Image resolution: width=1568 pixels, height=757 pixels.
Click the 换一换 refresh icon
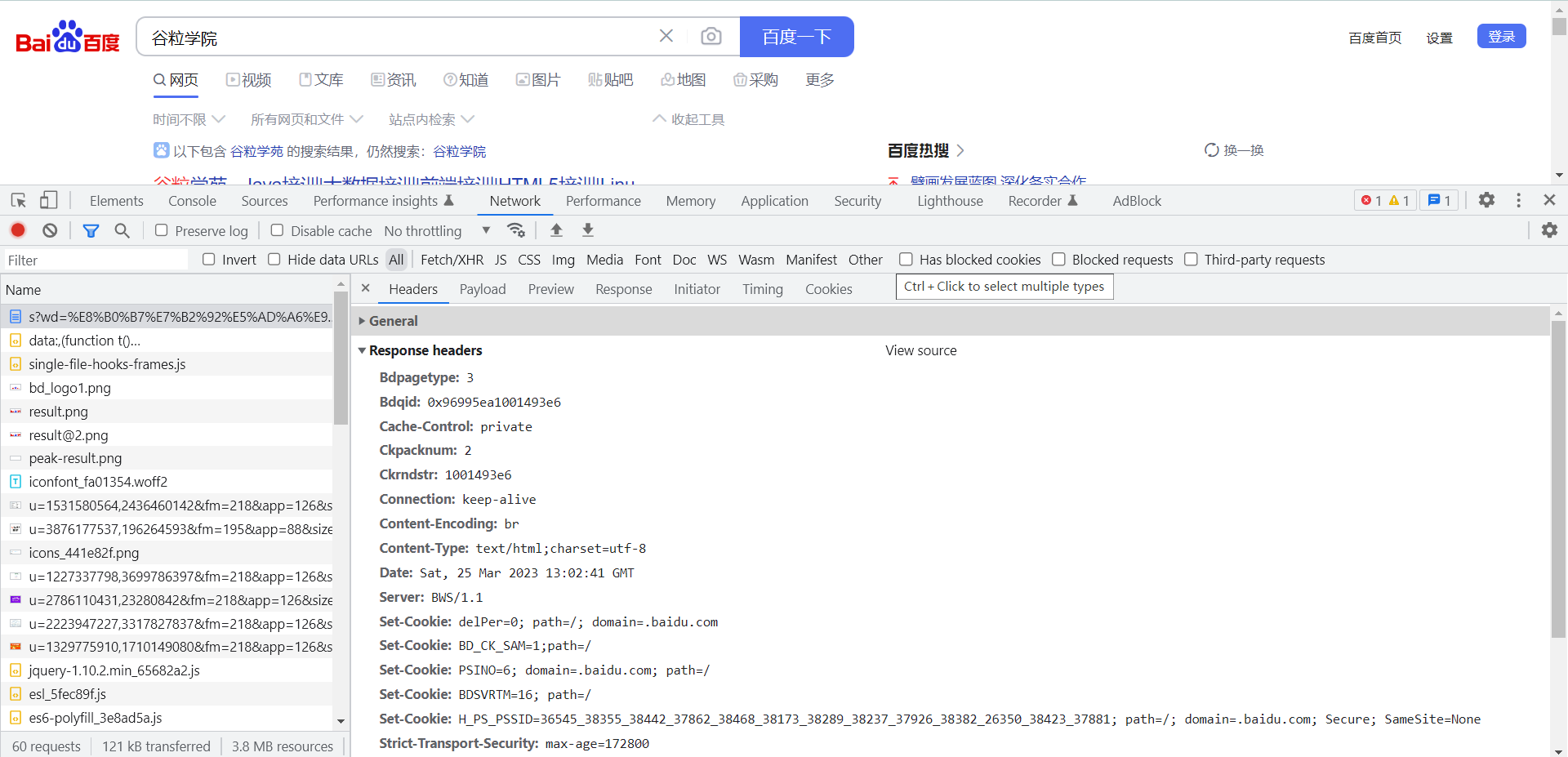[x=1212, y=150]
